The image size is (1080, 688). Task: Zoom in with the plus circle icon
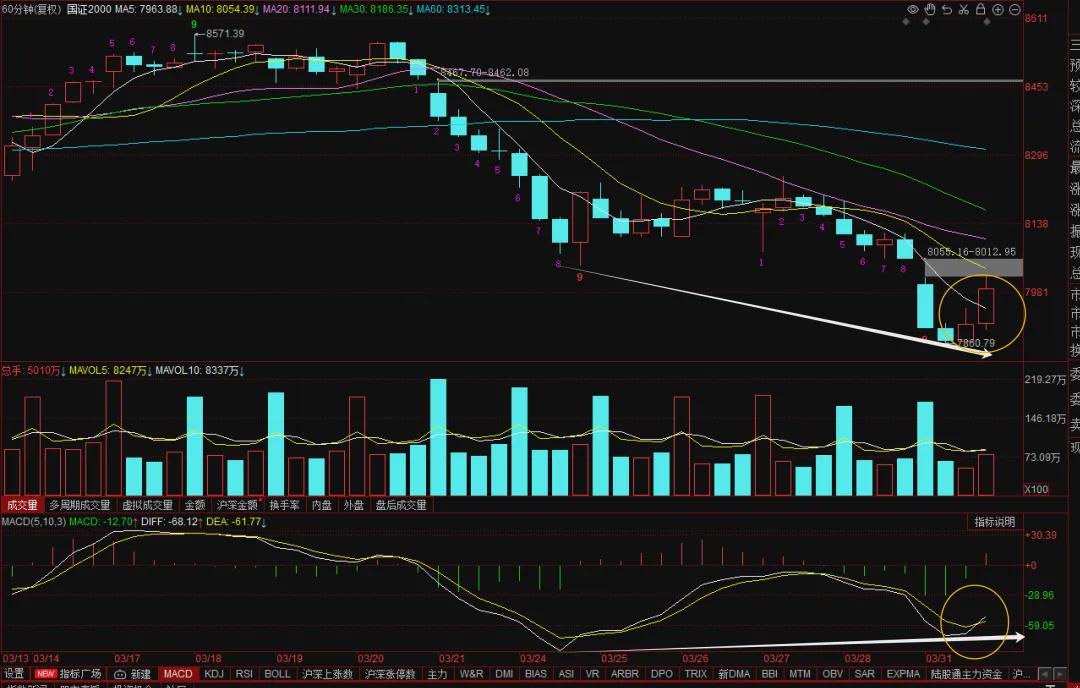(997, 10)
